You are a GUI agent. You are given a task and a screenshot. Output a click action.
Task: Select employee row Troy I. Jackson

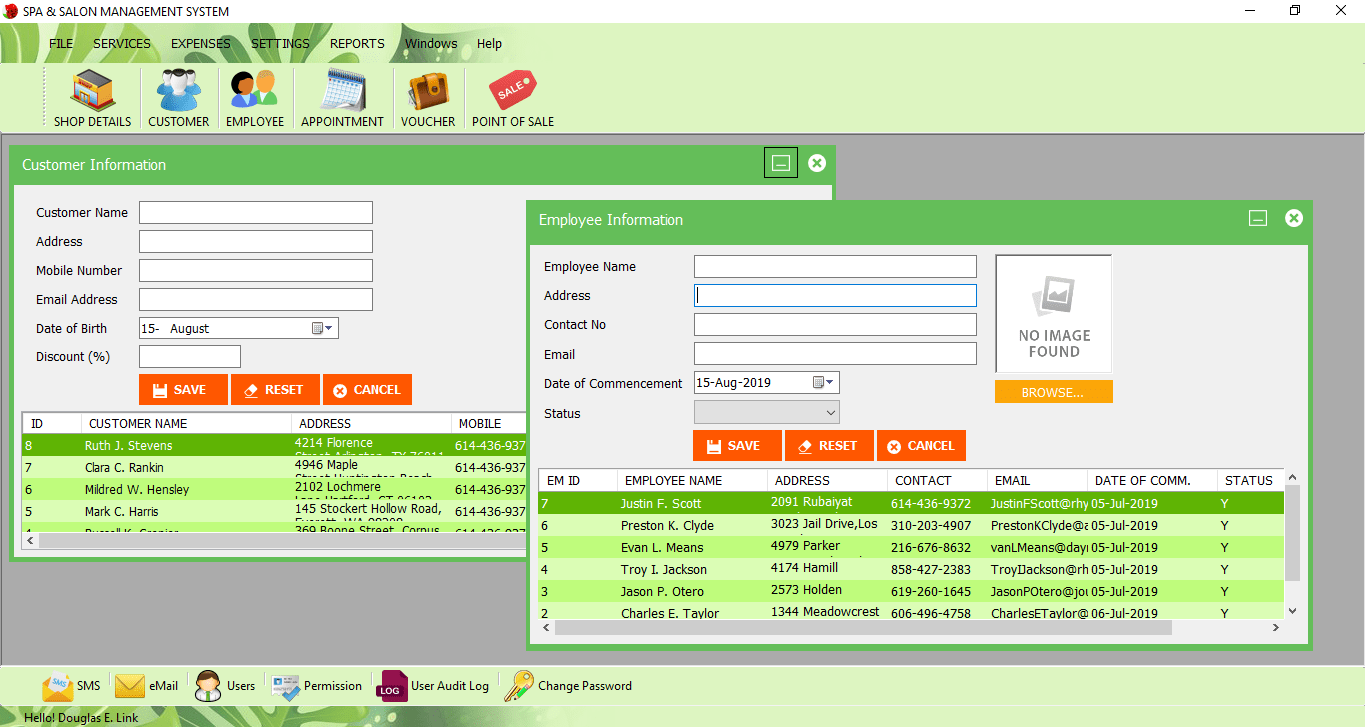(x=911, y=569)
